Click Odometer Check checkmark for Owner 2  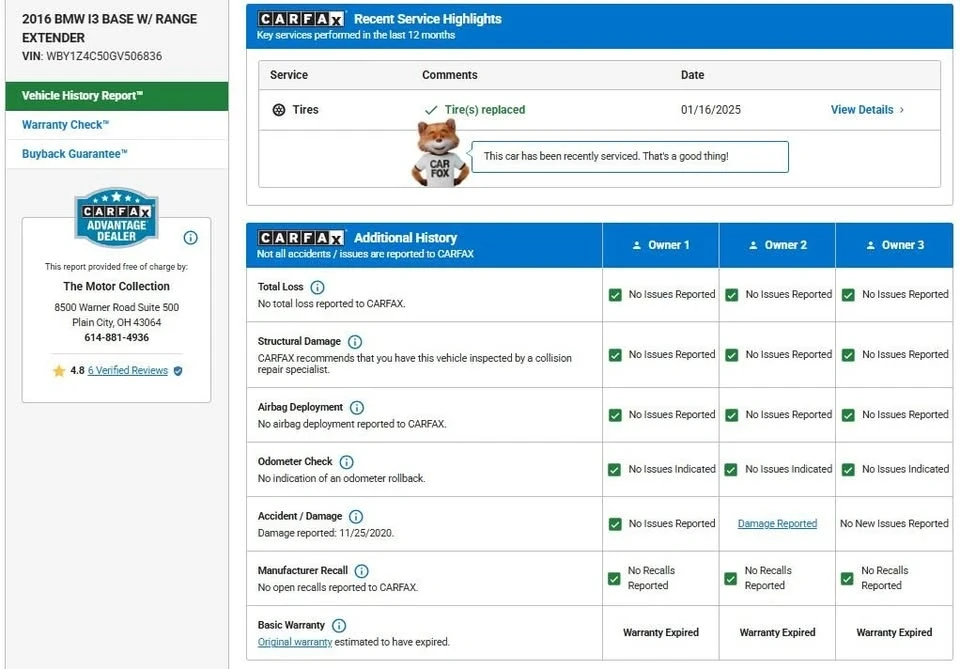pyautogui.click(x=730, y=469)
